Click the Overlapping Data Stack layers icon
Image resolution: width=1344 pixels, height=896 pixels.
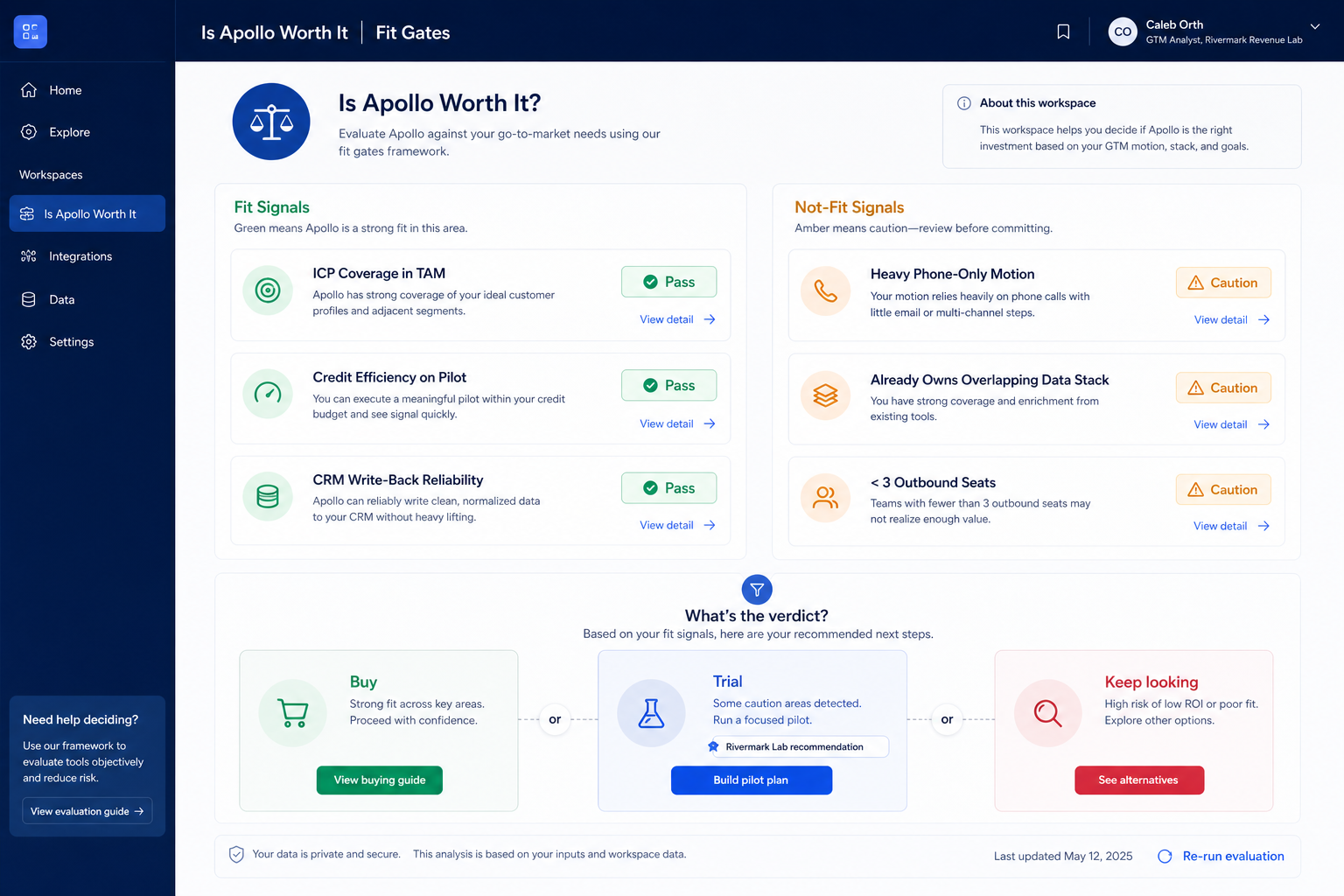point(825,395)
